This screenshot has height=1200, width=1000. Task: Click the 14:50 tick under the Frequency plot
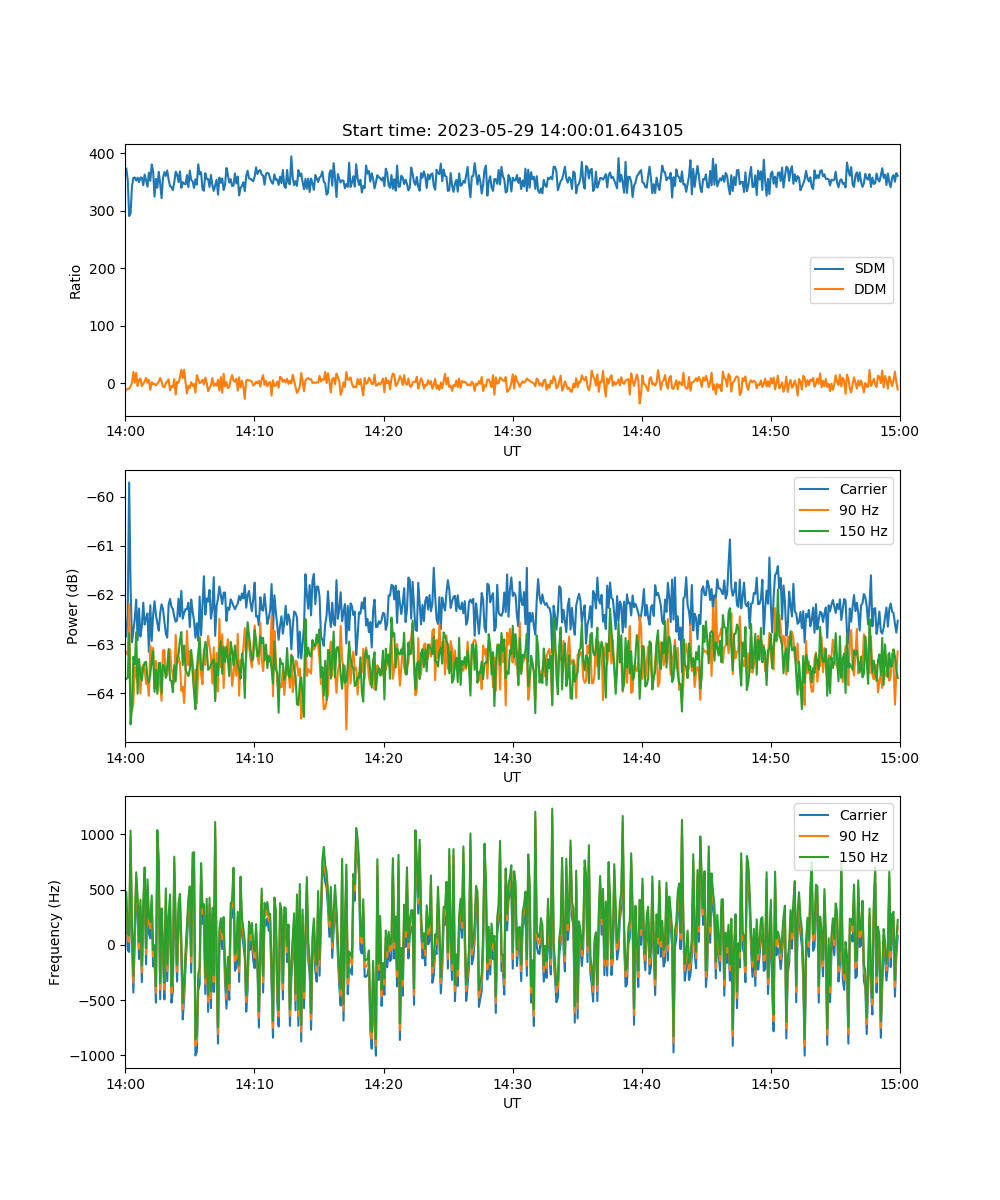(770, 1083)
